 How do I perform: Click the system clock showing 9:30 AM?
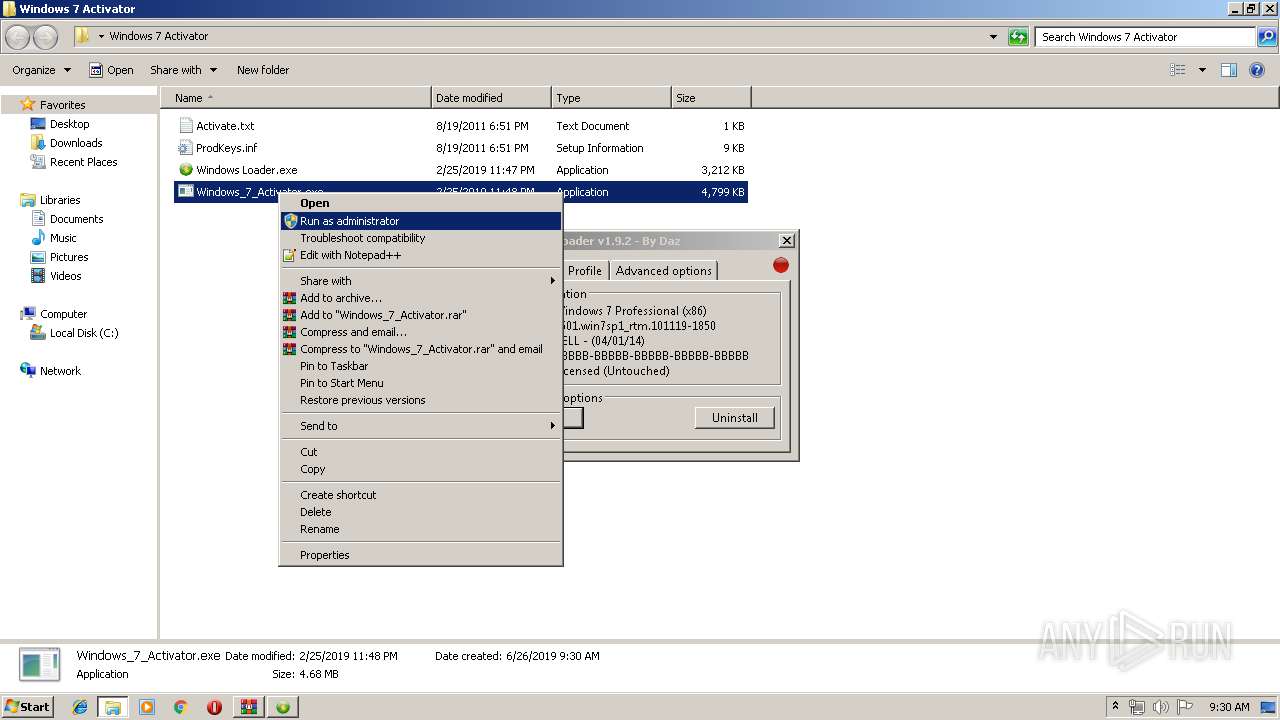click(1229, 707)
